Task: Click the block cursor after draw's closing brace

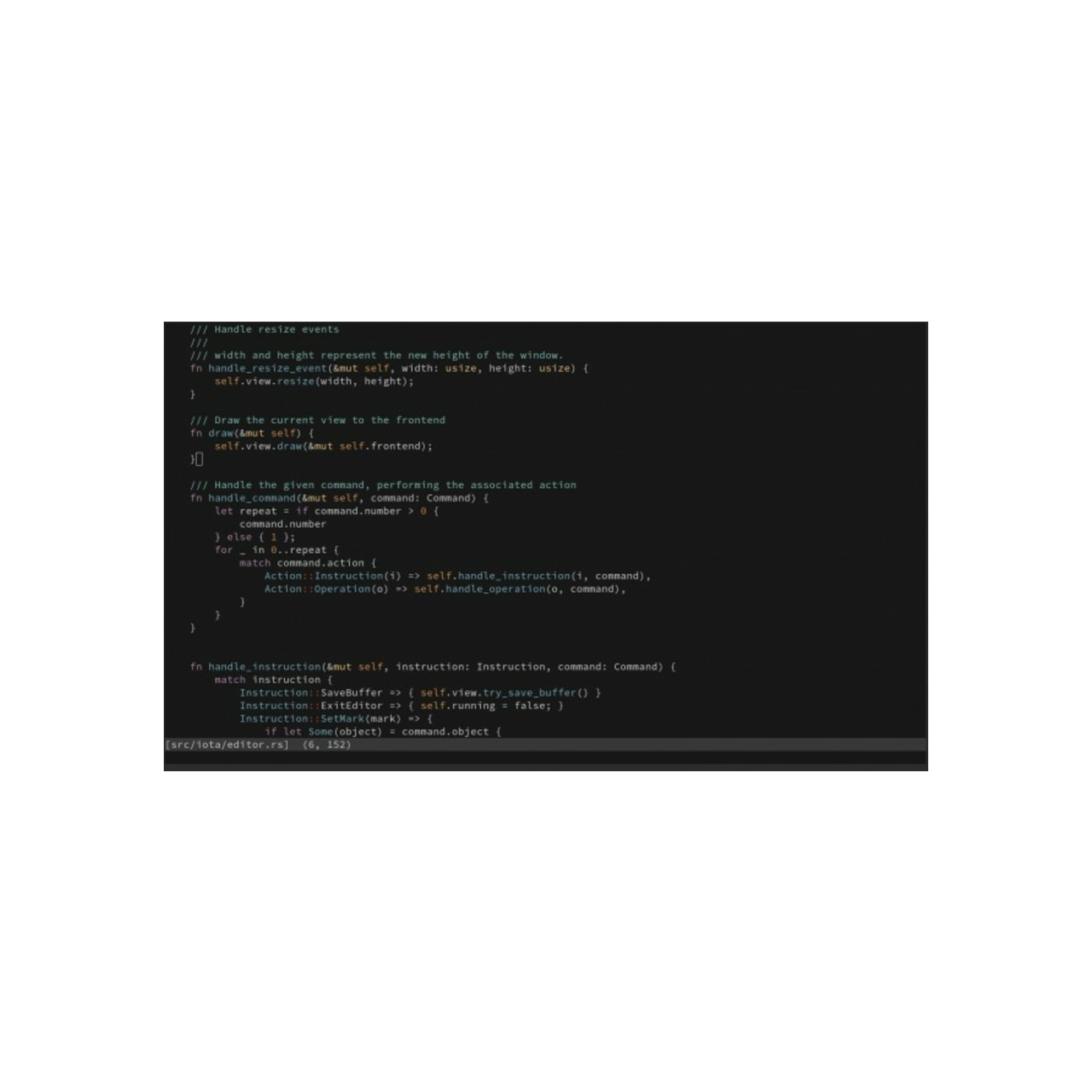Action: click(x=199, y=459)
